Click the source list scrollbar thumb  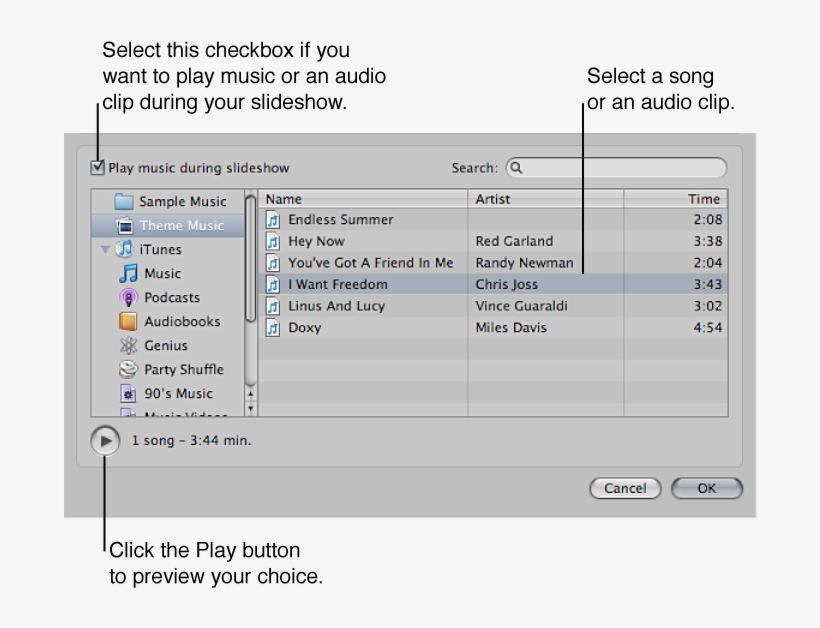[x=250, y=258]
